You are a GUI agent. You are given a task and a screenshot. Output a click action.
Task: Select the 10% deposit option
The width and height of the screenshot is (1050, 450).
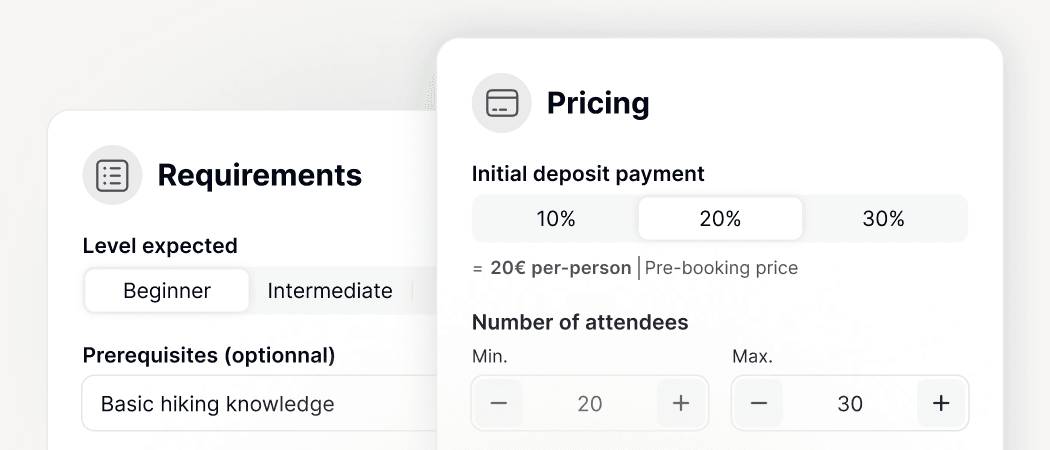pyautogui.click(x=555, y=218)
